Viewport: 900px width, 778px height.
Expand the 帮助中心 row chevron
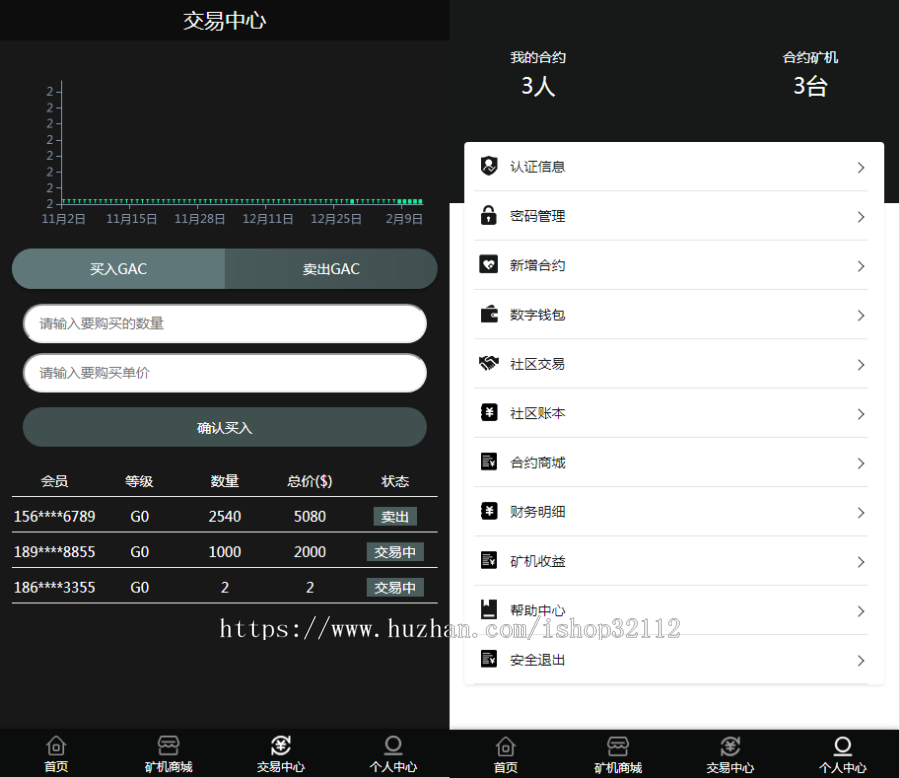point(861,611)
